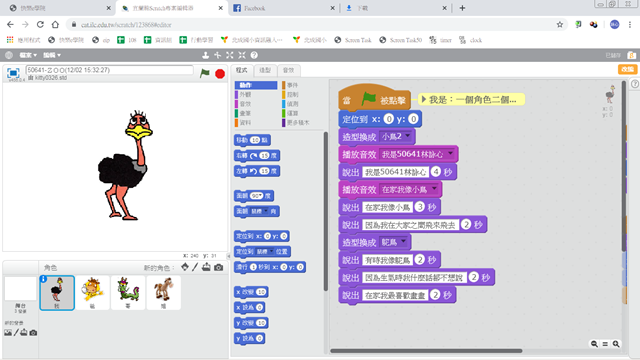Screen dimensions: 640x360
Task: Toggle full-screen stage presentation mode
Action: [13, 73]
